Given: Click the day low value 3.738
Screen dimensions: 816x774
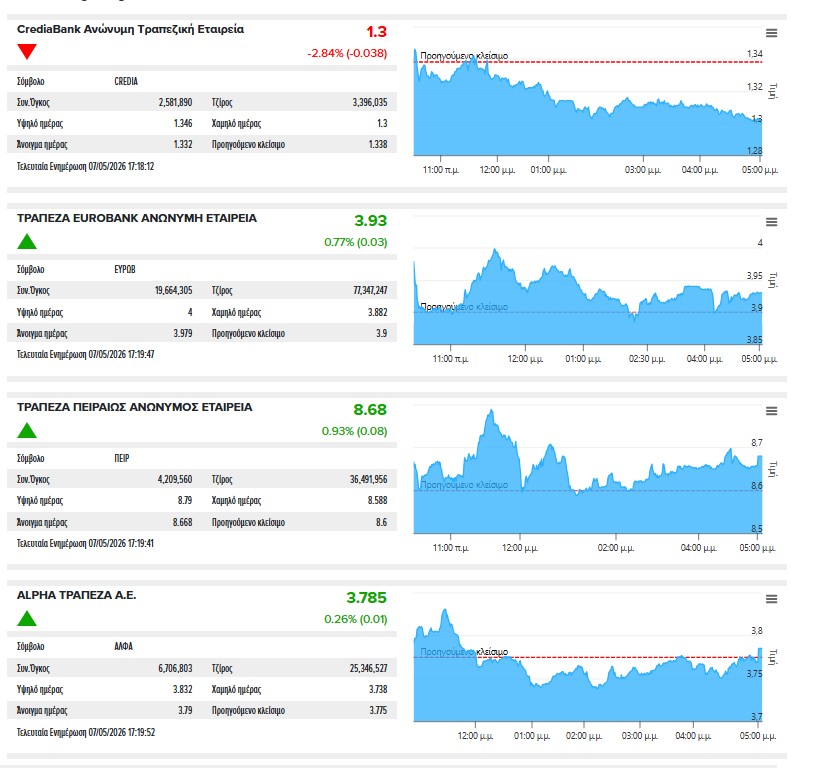Looking at the screenshot, I should click(x=378, y=689).
